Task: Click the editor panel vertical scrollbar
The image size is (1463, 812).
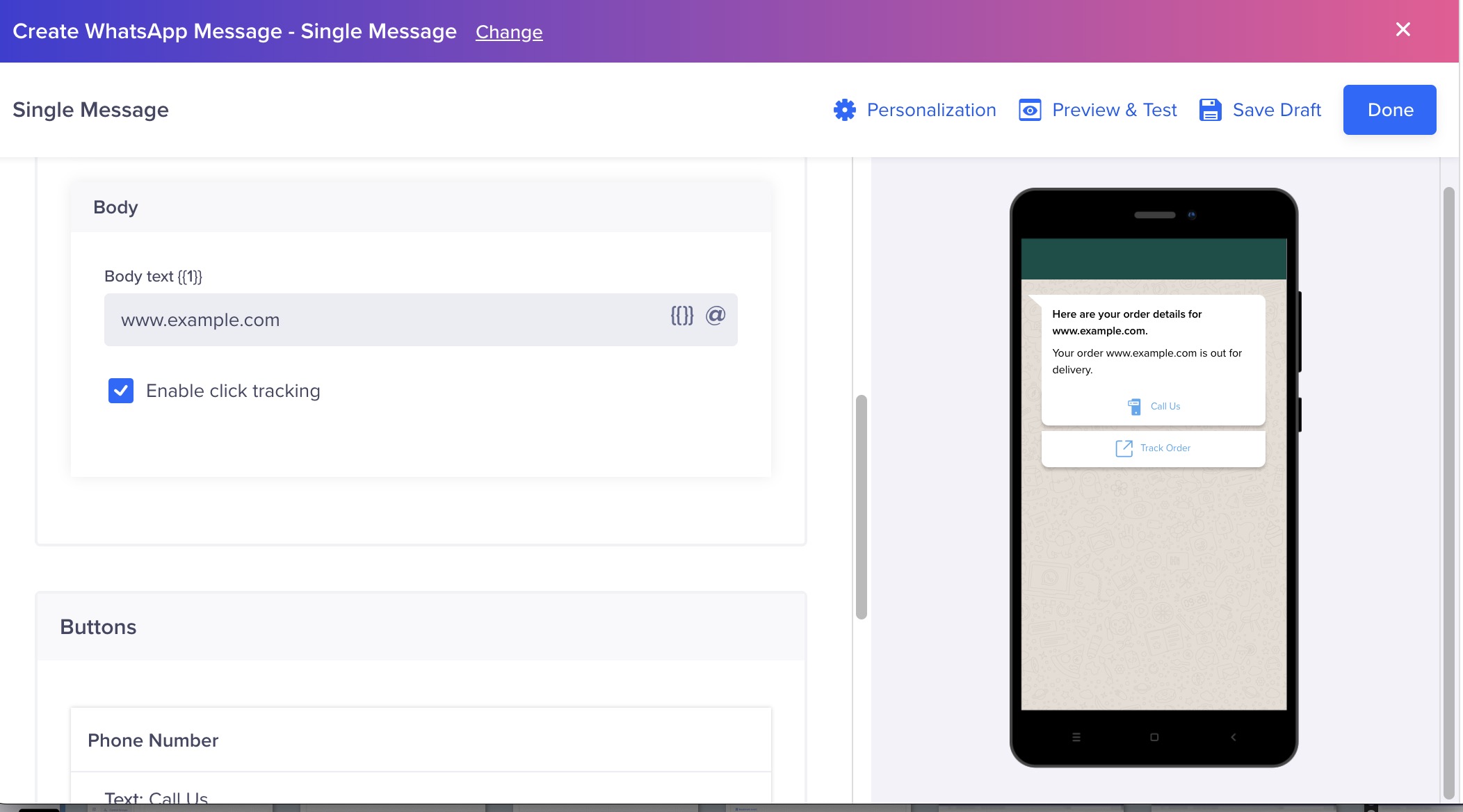Action: click(x=862, y=507)
